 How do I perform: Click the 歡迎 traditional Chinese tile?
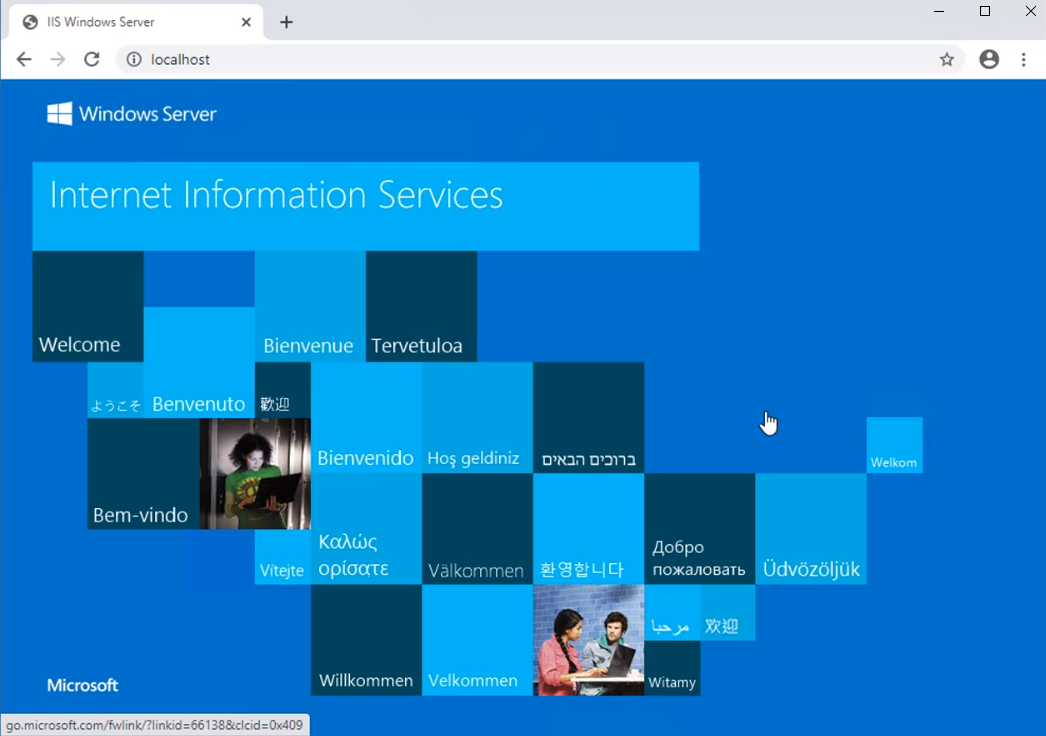coord(283,390)
